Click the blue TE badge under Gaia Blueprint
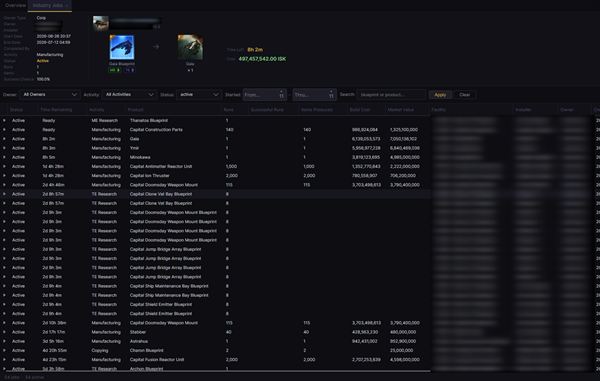600x381 pixels. click(x=130, y=70)
